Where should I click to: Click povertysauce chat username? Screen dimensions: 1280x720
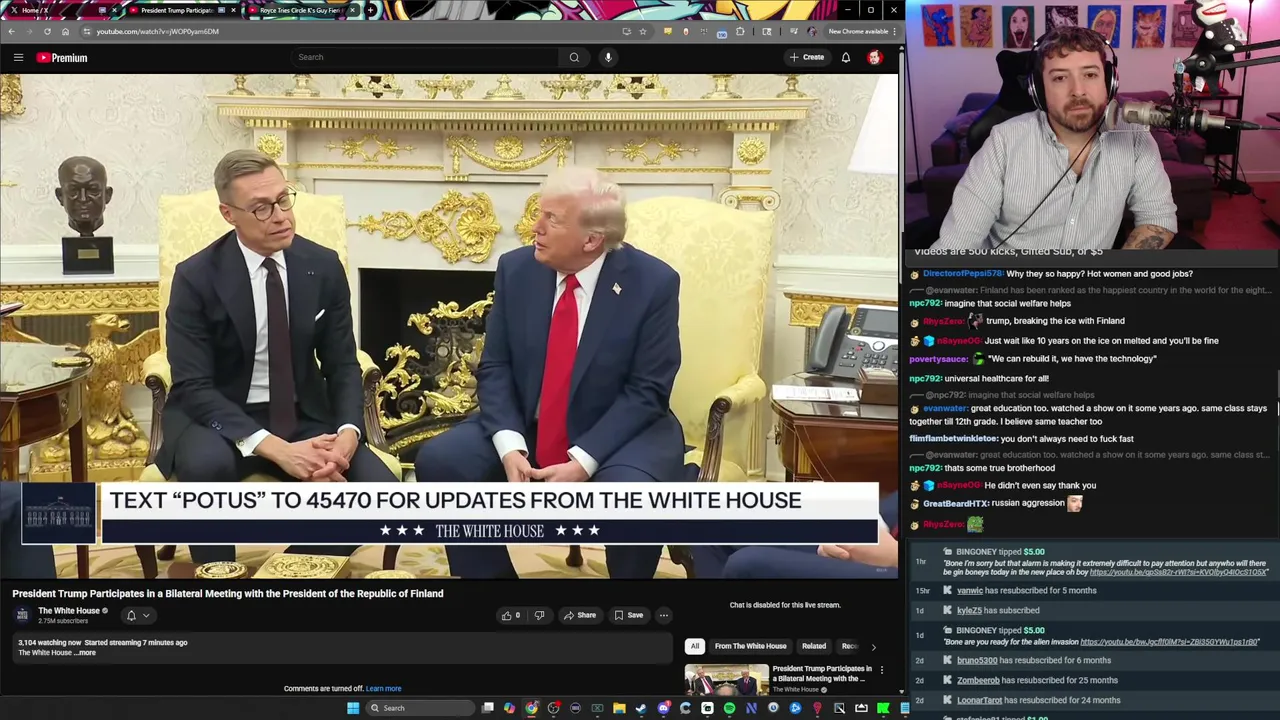pyautogui.click(x=938, y=359)
